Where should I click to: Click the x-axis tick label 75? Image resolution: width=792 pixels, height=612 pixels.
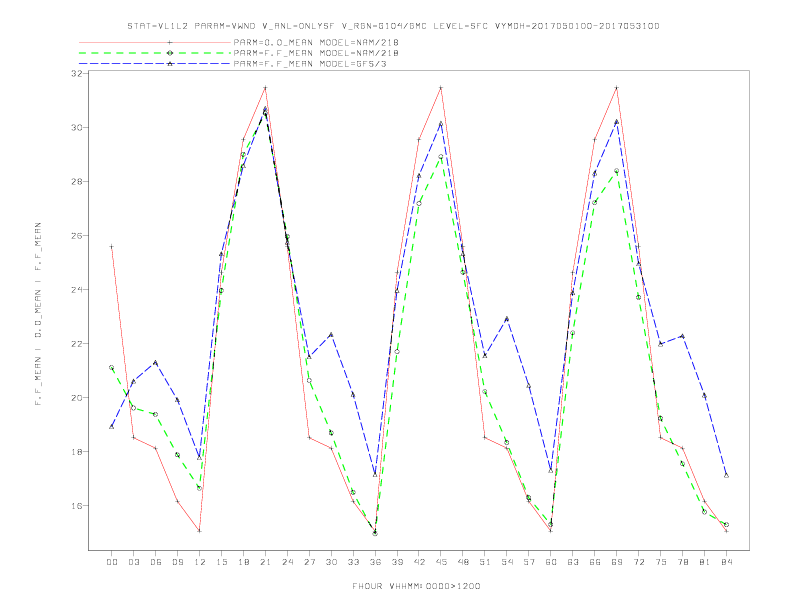coord(661,562)
